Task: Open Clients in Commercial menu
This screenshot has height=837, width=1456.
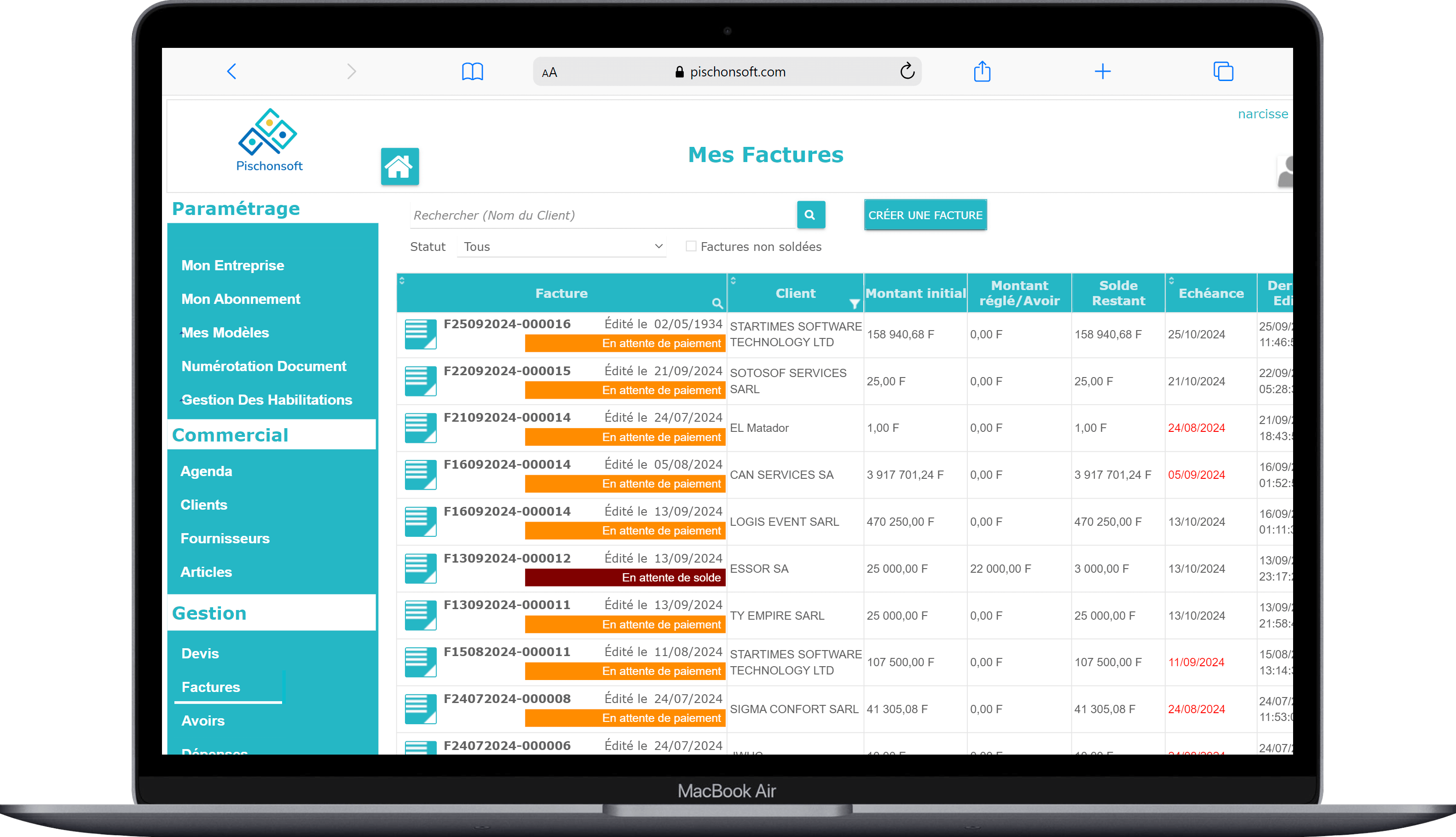Action: click(x=204, y=505)
